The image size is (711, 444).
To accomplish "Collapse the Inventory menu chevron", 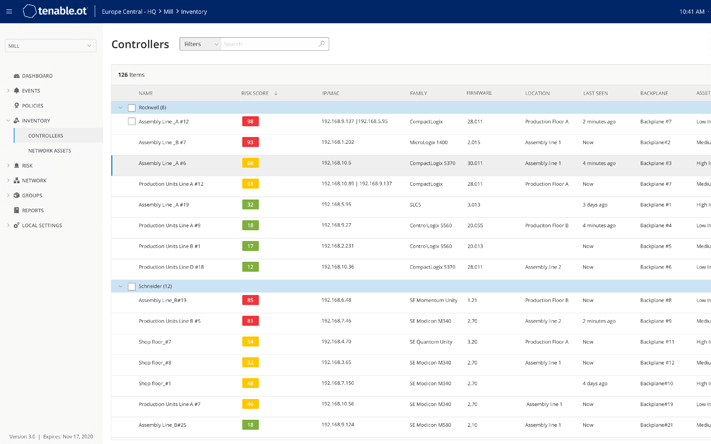I will [x=8, y=121].
